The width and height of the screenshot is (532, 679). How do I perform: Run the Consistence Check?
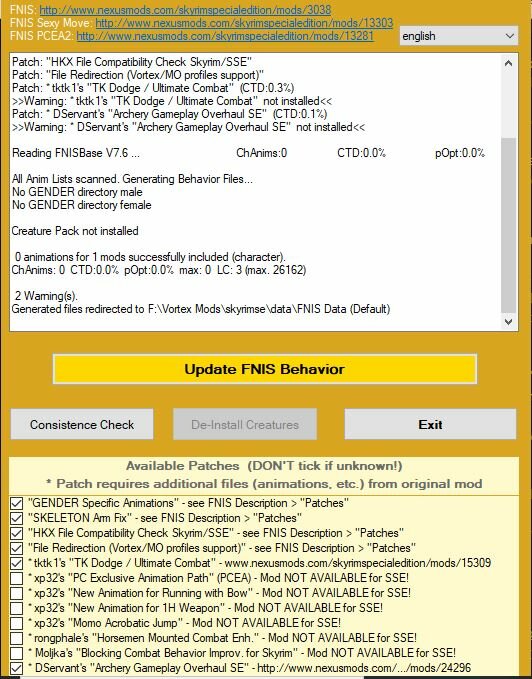click(82, 424)
